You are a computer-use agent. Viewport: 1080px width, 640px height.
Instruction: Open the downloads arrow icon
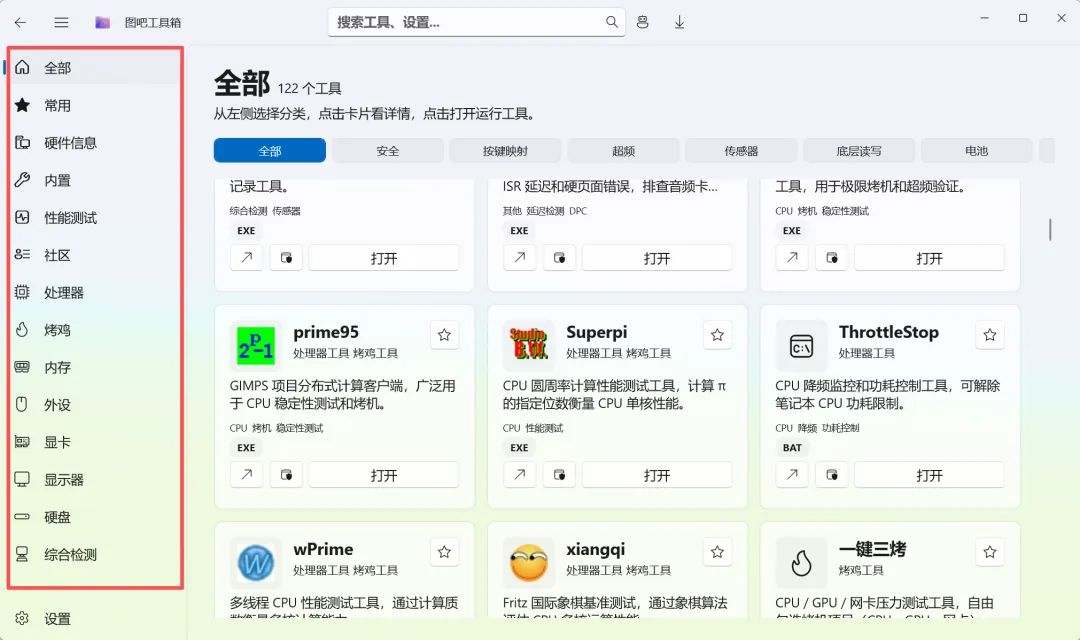[679, 23]
